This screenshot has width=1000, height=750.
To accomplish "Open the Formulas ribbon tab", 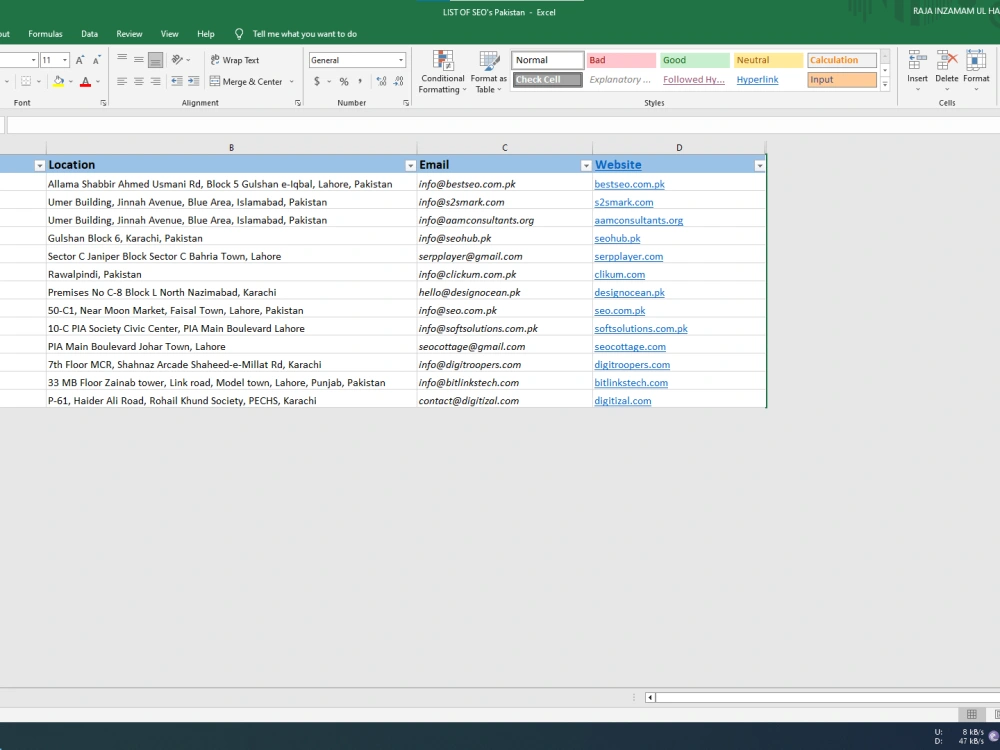I will click(x=45, y=34).
